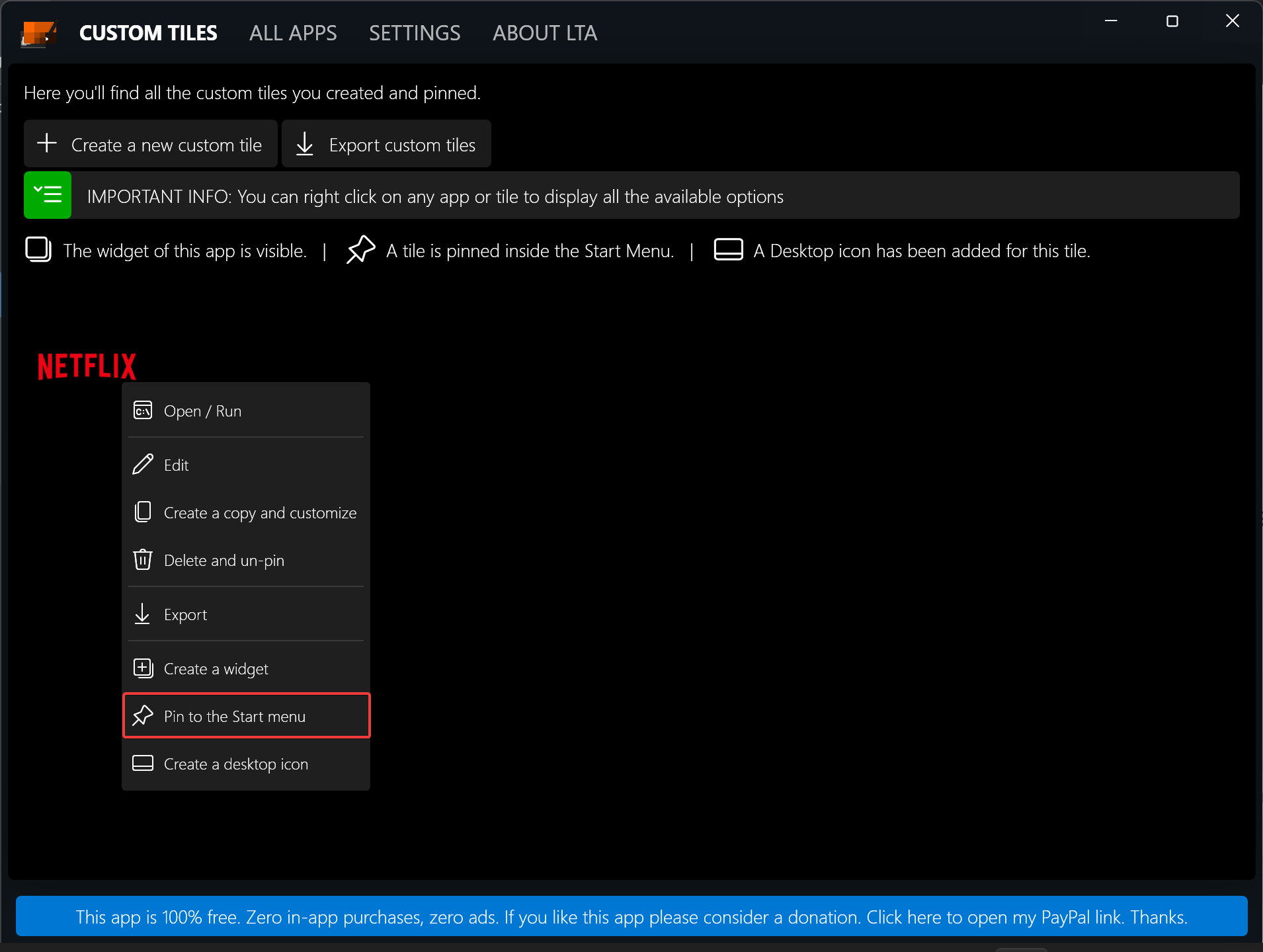The width and height of the screenshot is (1263, 952).
Task: Click the widget-visible legend icon
Action: pos(38,250)
